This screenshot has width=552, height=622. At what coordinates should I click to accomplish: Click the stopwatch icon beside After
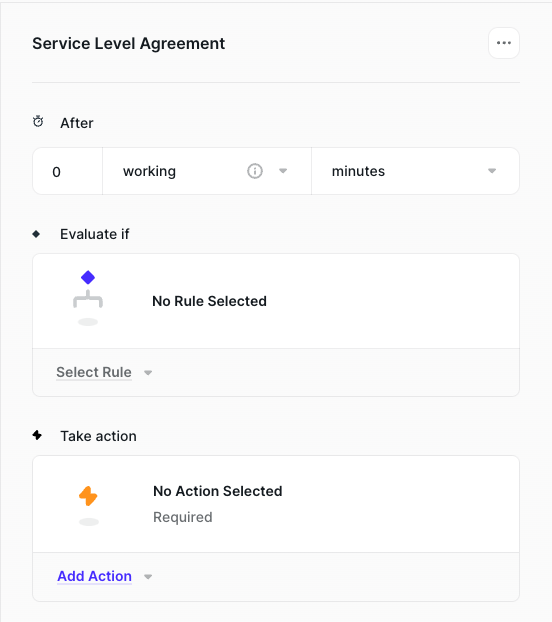tap(38, 121)
